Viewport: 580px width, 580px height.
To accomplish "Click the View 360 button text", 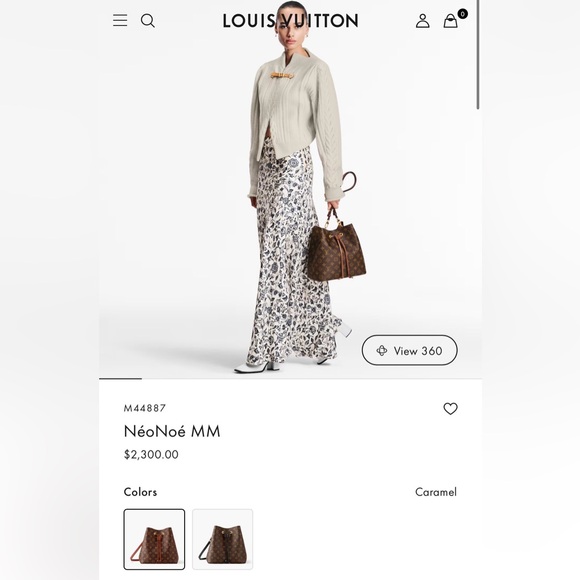I will point(418,351).
